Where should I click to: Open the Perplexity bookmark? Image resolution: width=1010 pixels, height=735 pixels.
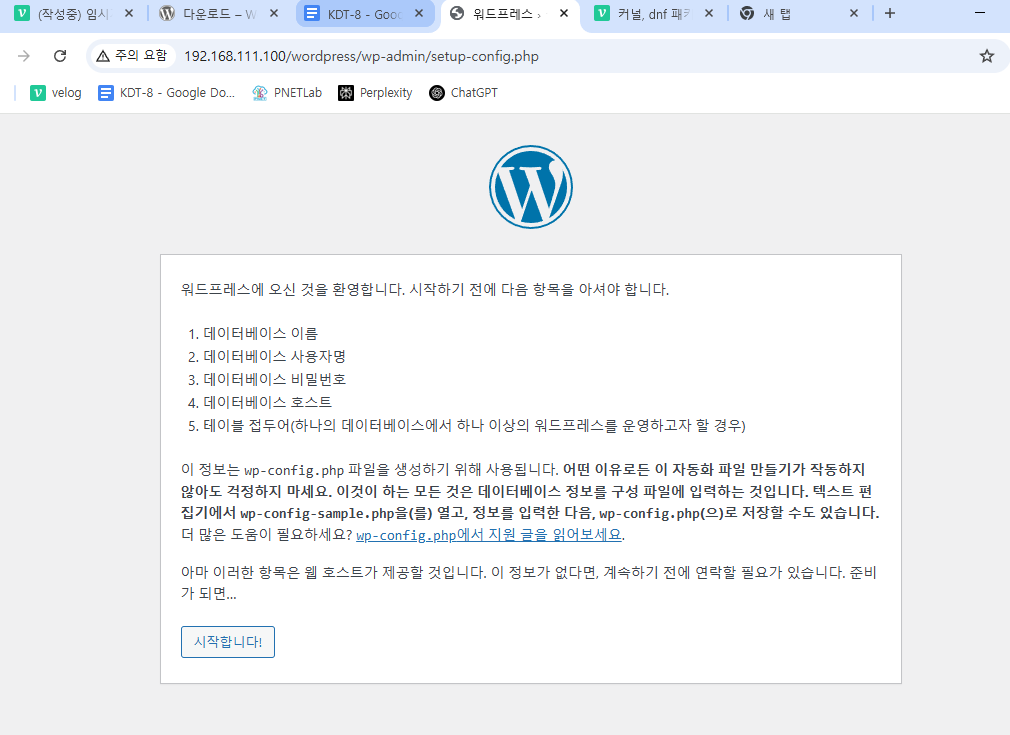point(375,93)
